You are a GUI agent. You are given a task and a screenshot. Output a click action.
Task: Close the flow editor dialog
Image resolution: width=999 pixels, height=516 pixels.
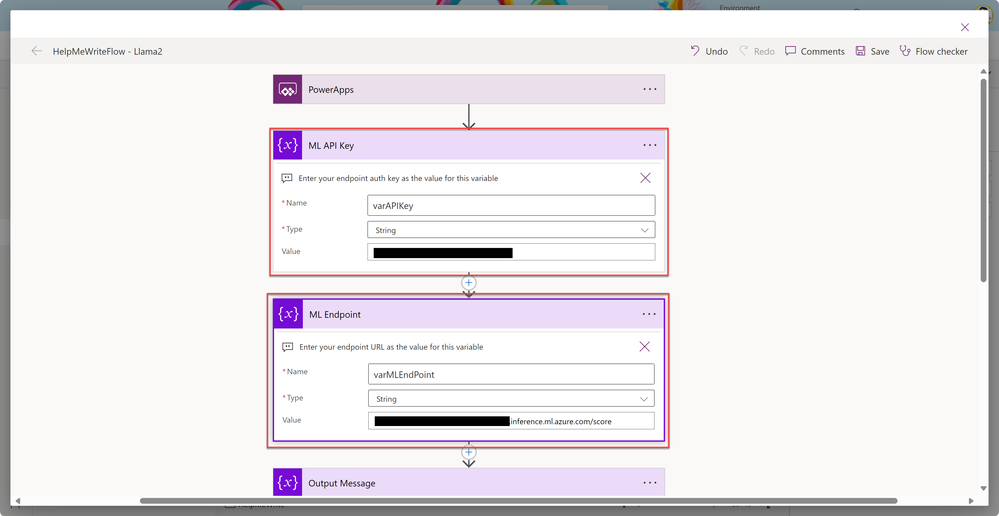pos(965,27)
